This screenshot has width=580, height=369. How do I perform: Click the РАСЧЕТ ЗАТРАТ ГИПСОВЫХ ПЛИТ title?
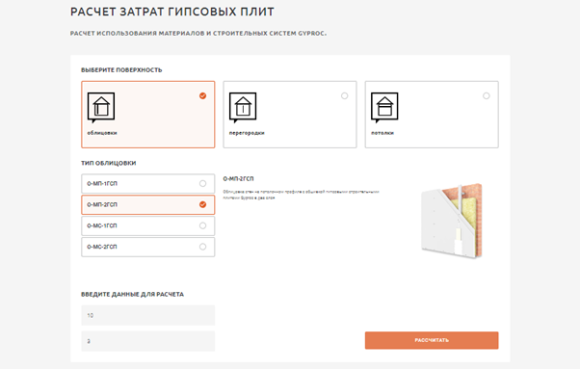tap(172, 12)
